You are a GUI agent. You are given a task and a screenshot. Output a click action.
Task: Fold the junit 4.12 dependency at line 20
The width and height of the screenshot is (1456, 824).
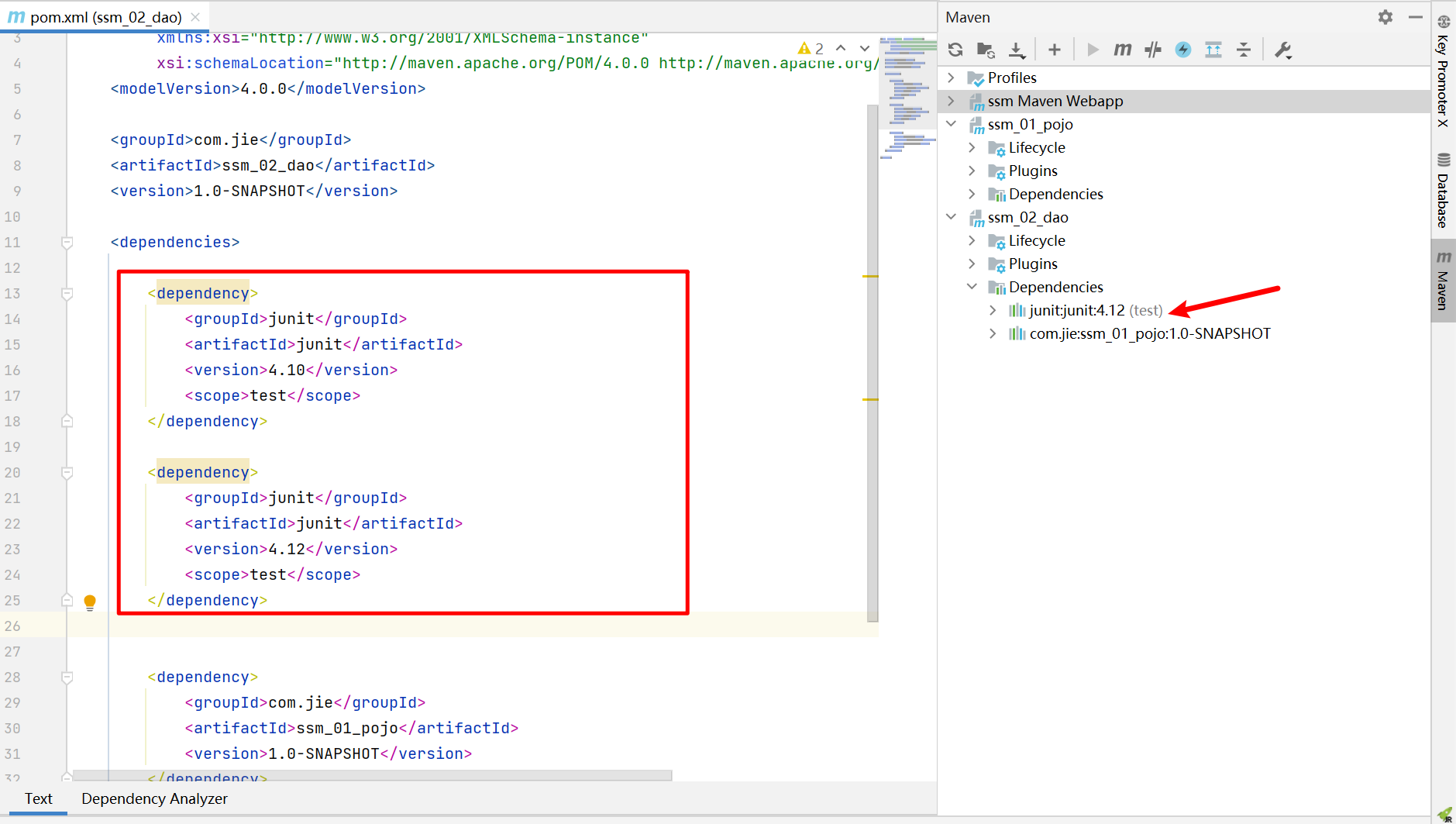(67, 473)
